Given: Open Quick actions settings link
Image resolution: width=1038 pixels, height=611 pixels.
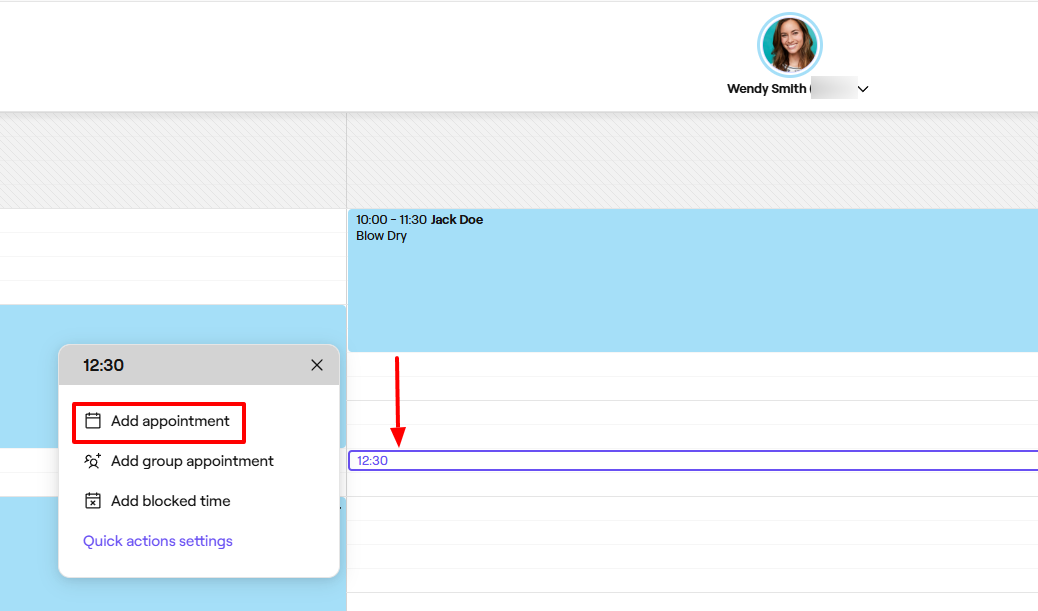Looking at the screenshot, I should click(x=158, y=541).
